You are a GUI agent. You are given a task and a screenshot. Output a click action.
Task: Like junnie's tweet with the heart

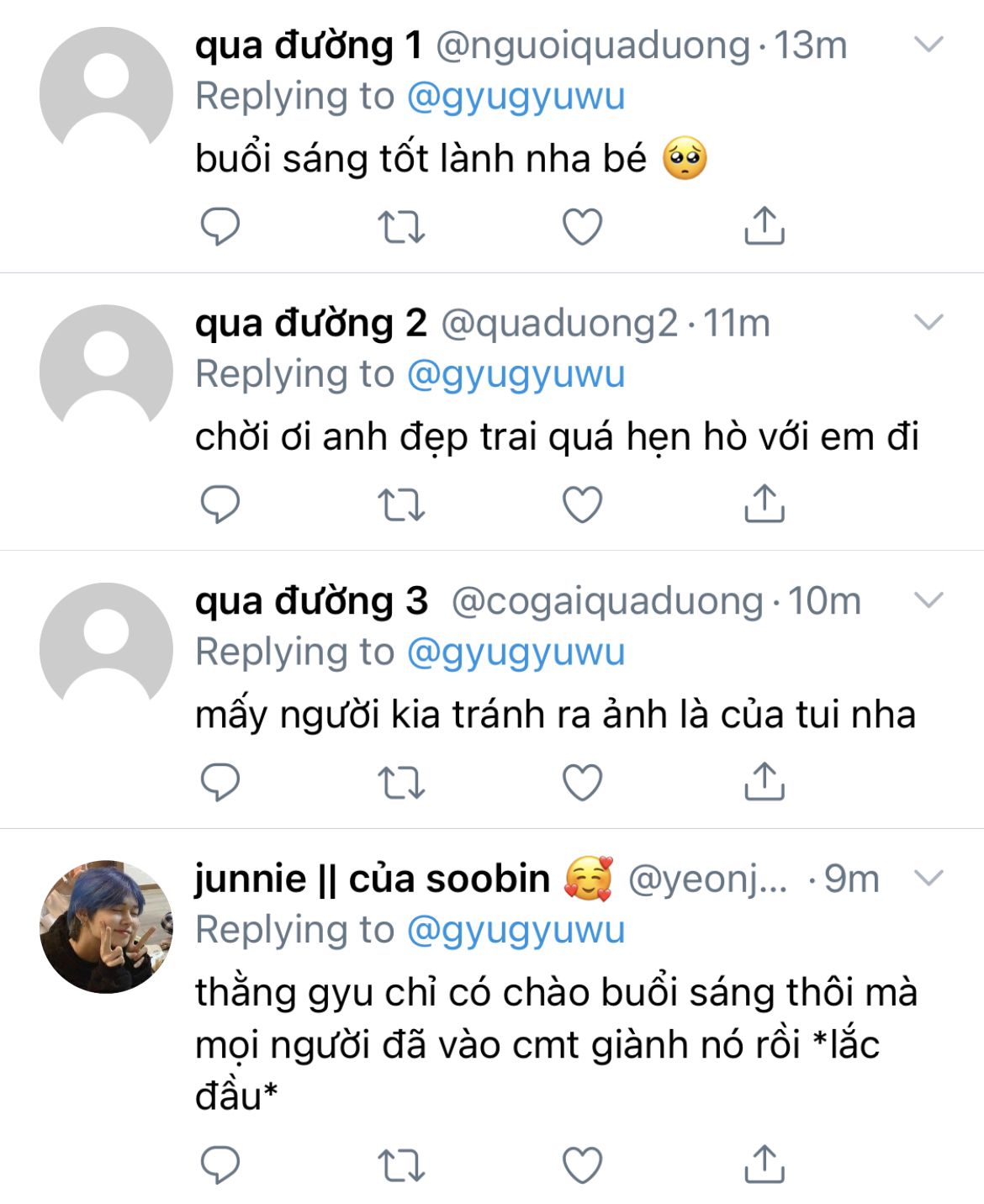pyautogui.click(x=582, y=1164)
